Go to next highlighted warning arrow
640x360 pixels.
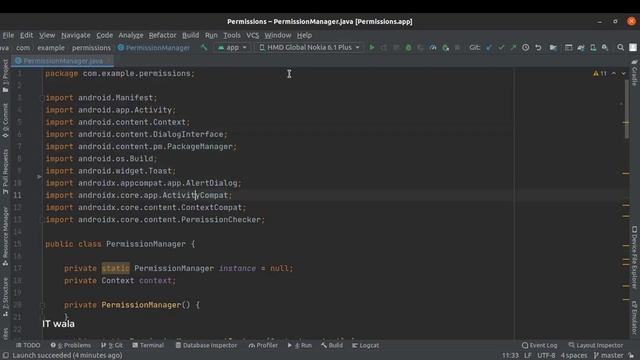click(623, 73)
